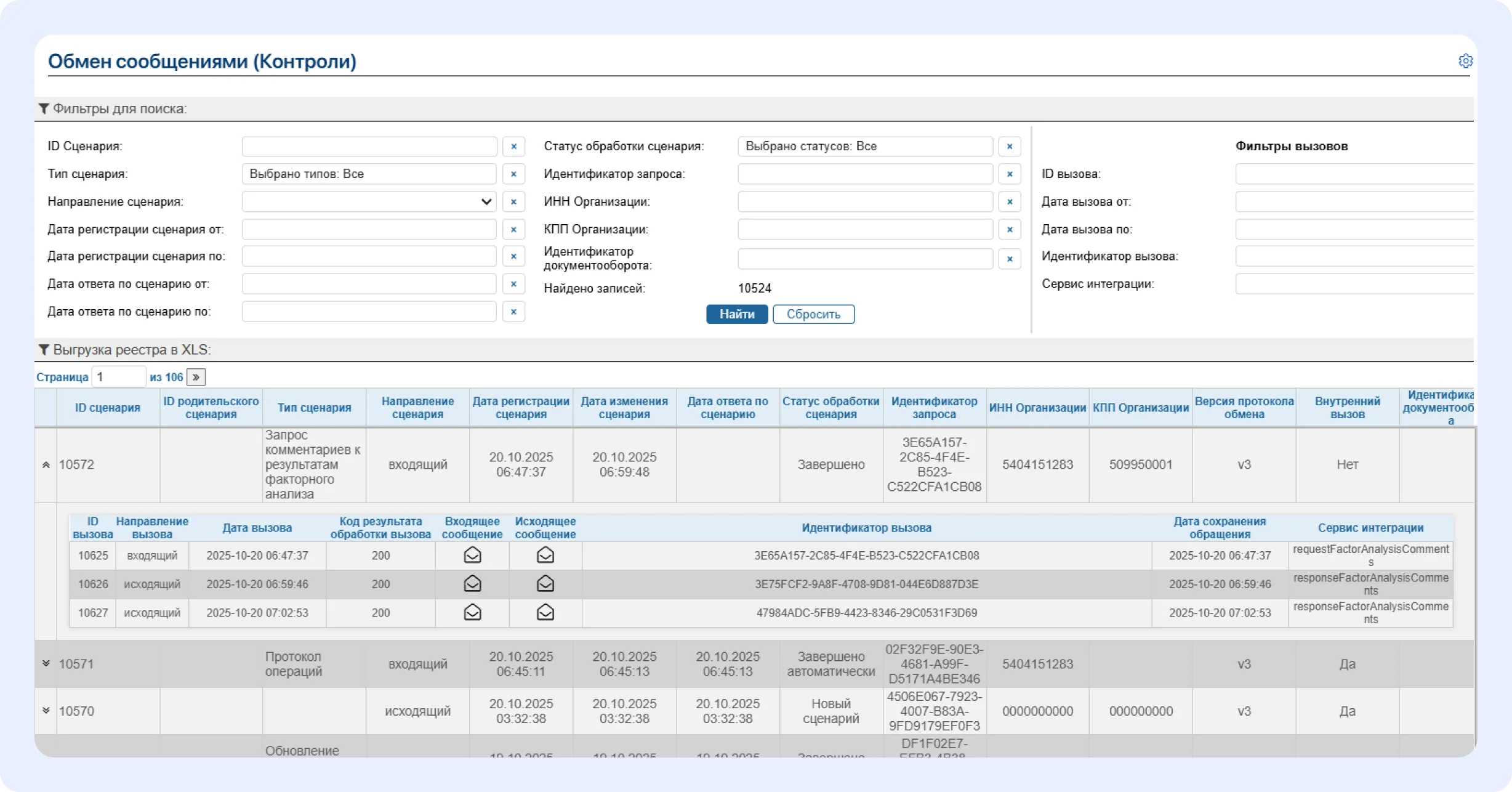
Task: Open the settings gear icon at top right
Action: pyautogui.click(x=1465, y=61)
